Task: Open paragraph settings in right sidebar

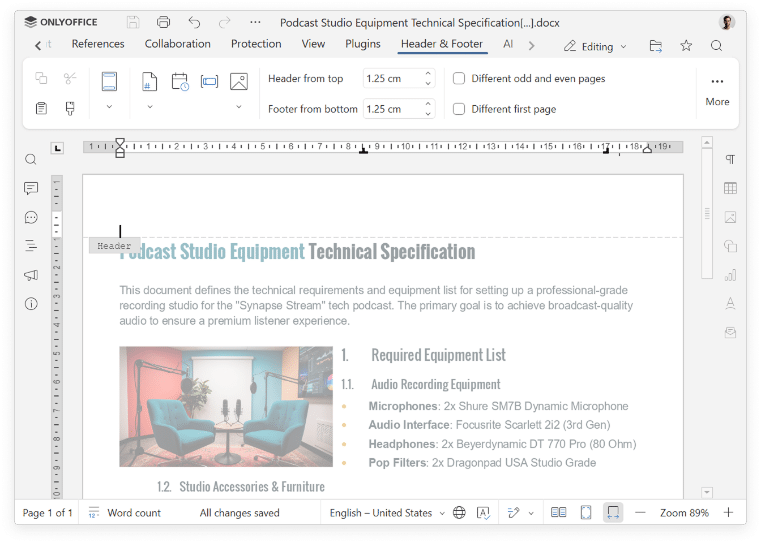Action: click(x=730, y=160)
